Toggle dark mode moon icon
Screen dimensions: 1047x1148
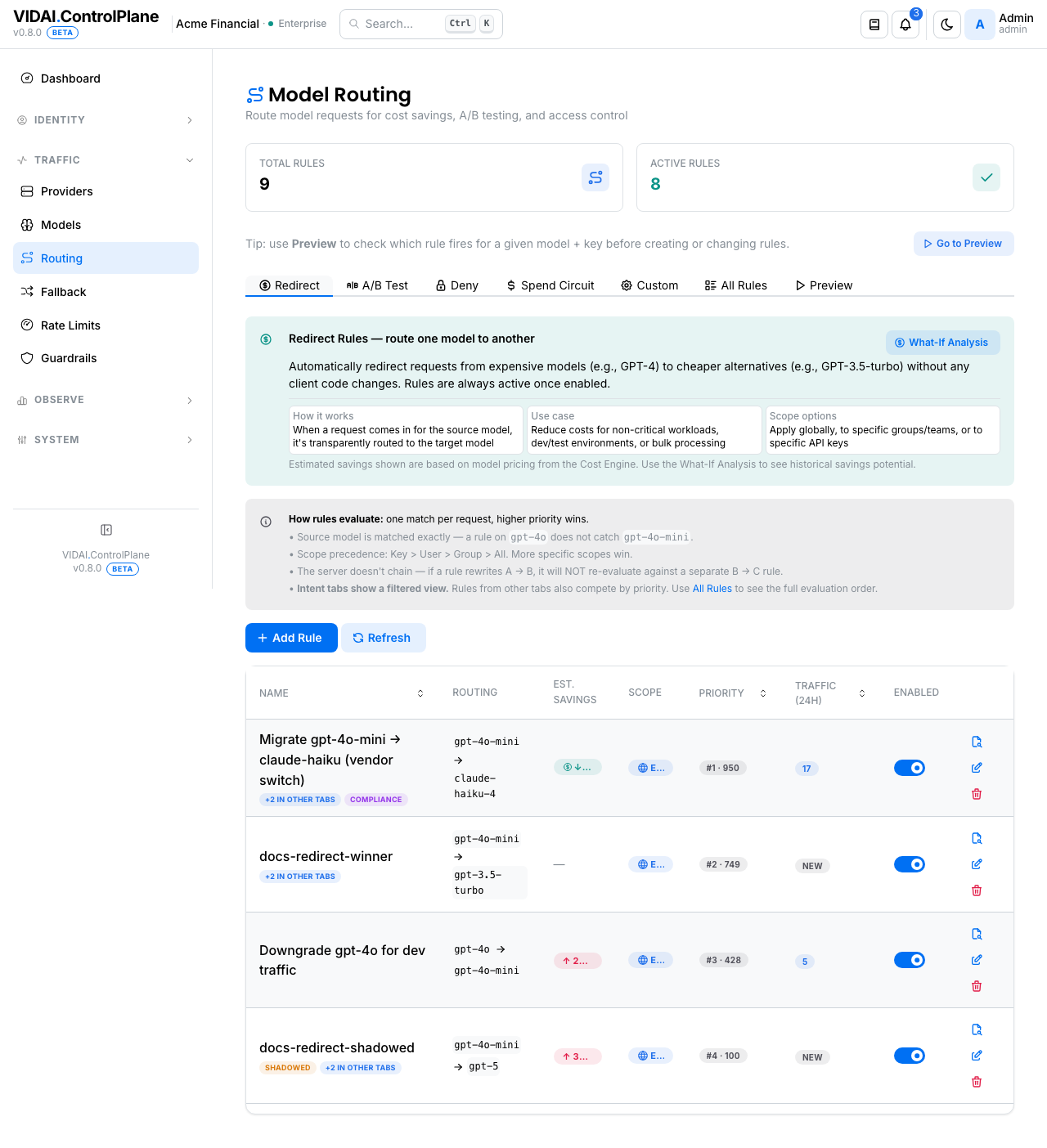click(947, 25)
